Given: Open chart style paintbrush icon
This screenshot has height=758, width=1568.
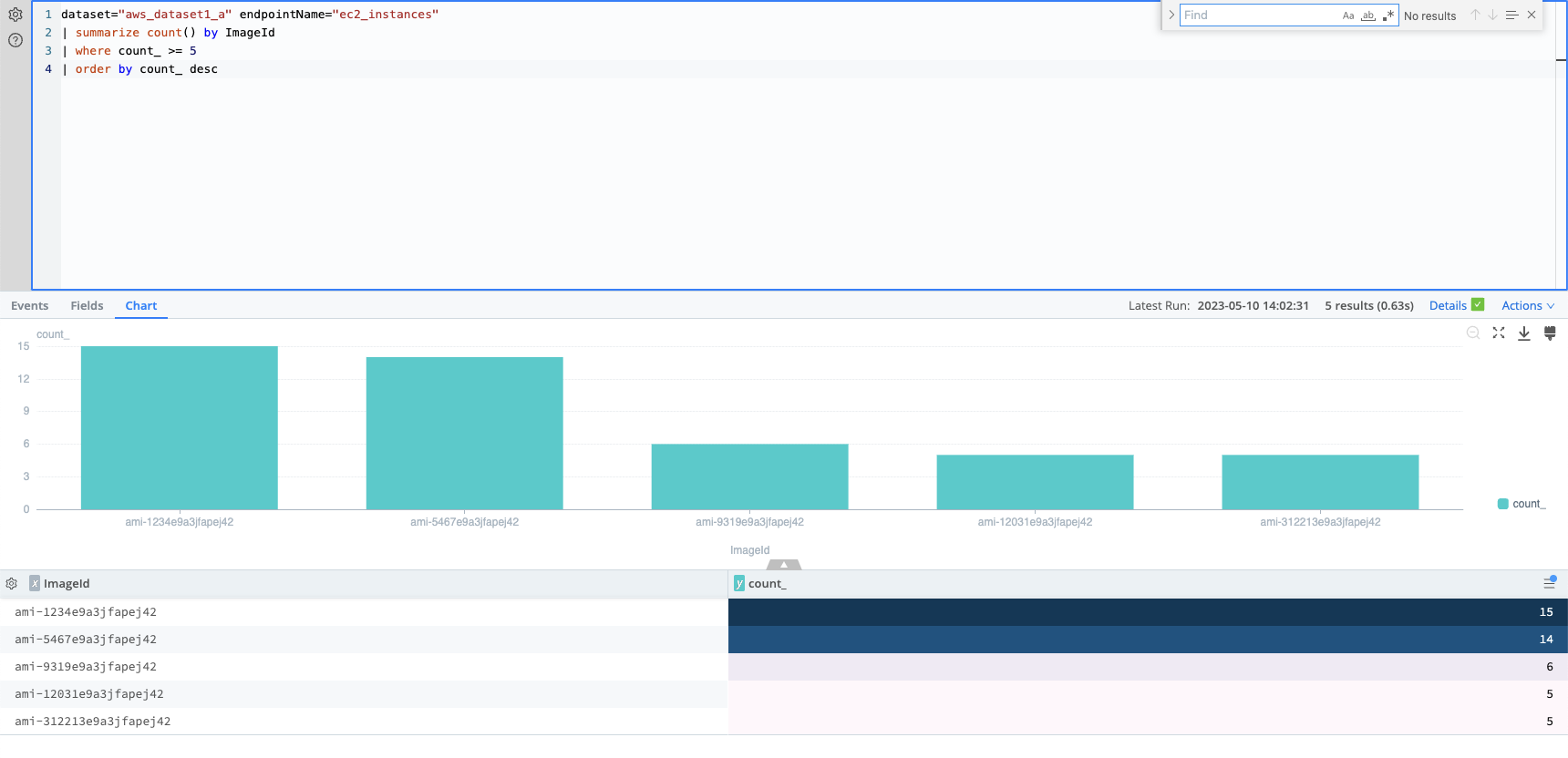Looking at the screenshot, I should (1550, 333).
